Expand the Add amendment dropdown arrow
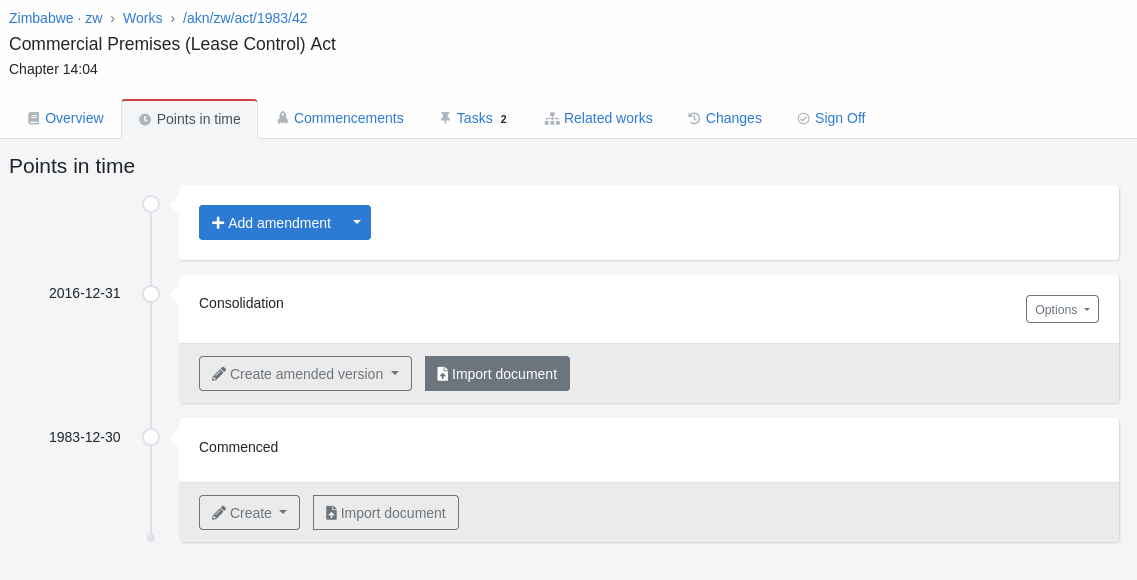This screenshot has height=580, width=1137. tap(357, 222)
